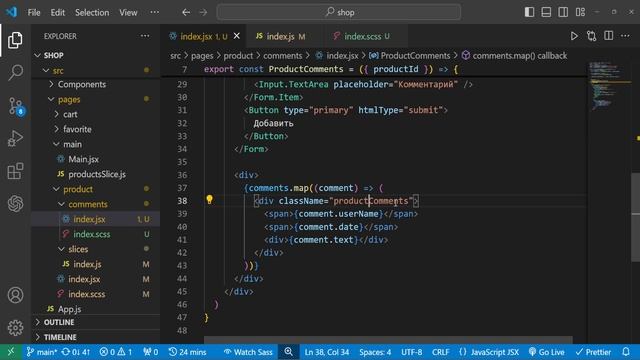640x360 pixels.
Task: Go forward in navigation history
Action: tap(203, 12)
